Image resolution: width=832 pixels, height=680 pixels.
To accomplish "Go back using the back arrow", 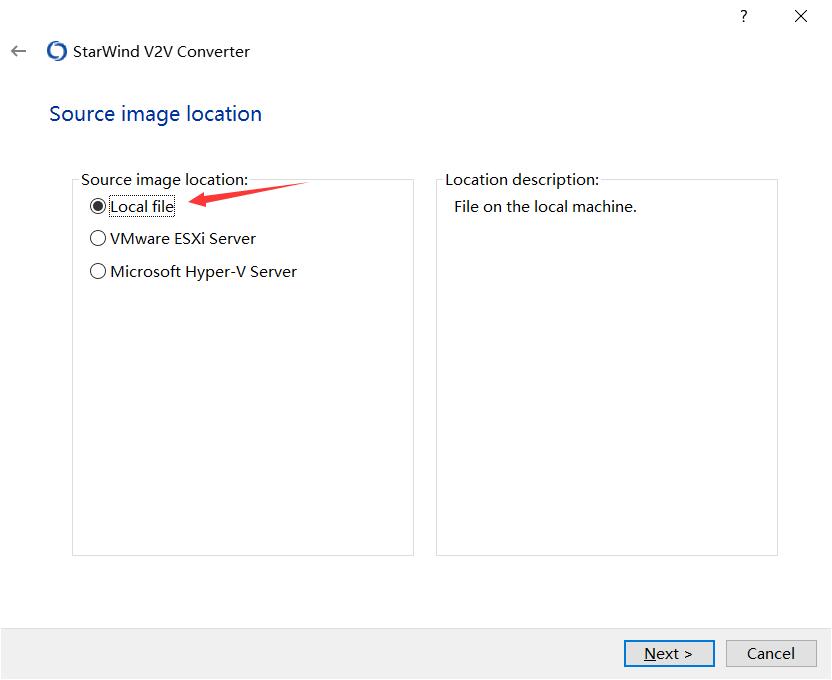I will (19, 51).
